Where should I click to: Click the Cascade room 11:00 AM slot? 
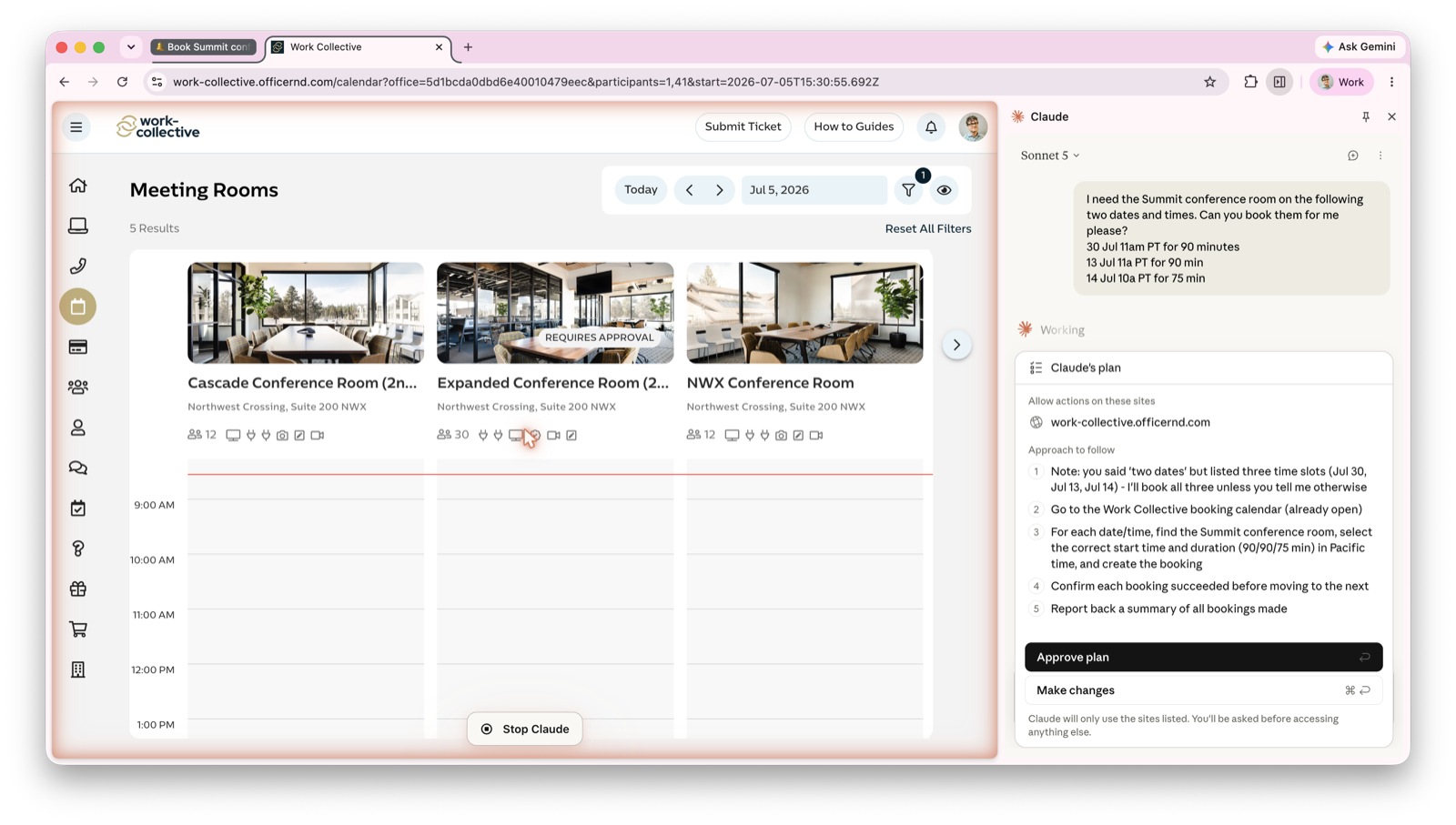pyautogui.click(x=306, y=636)
